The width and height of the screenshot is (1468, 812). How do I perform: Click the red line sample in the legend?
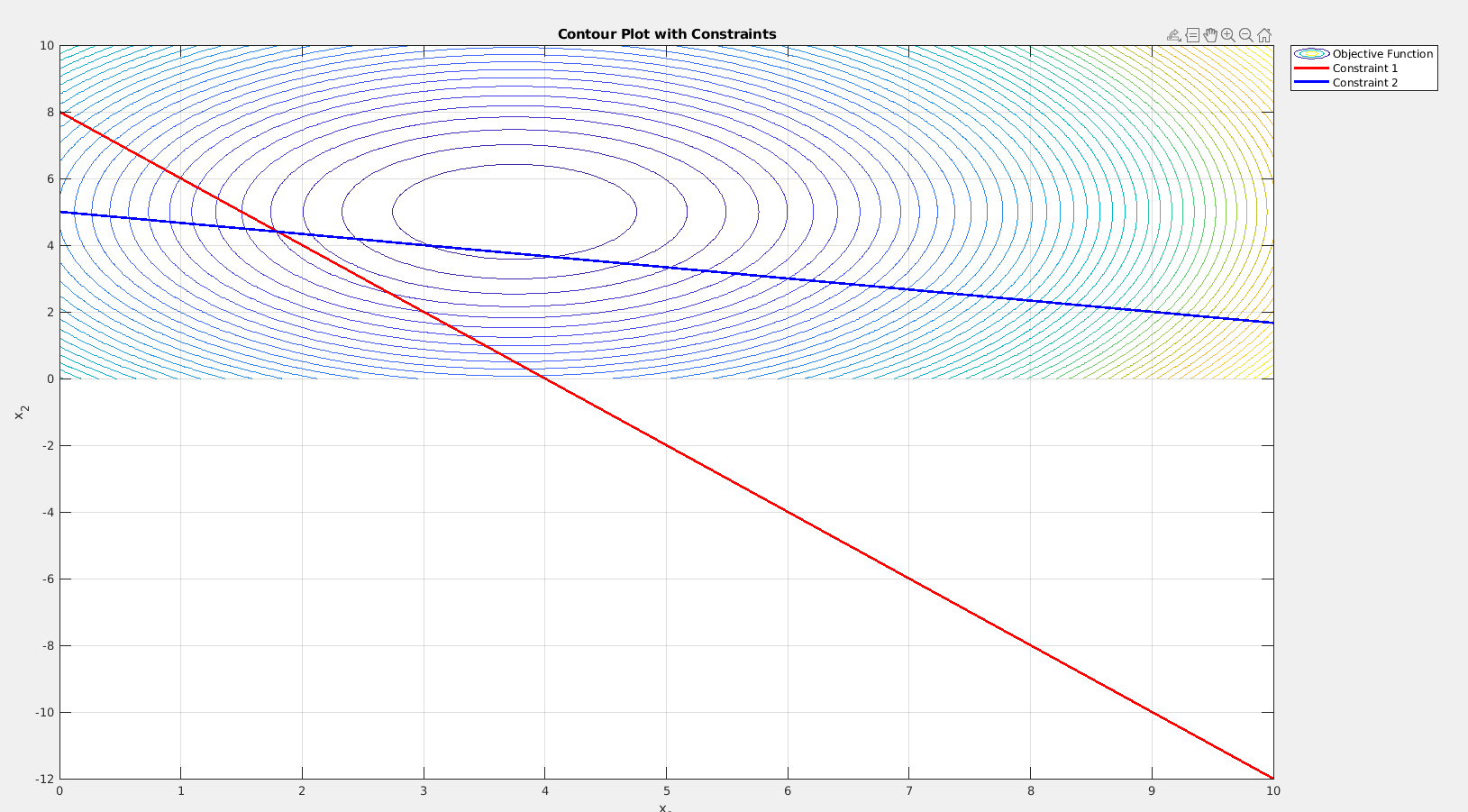(x=1311, y=68)
